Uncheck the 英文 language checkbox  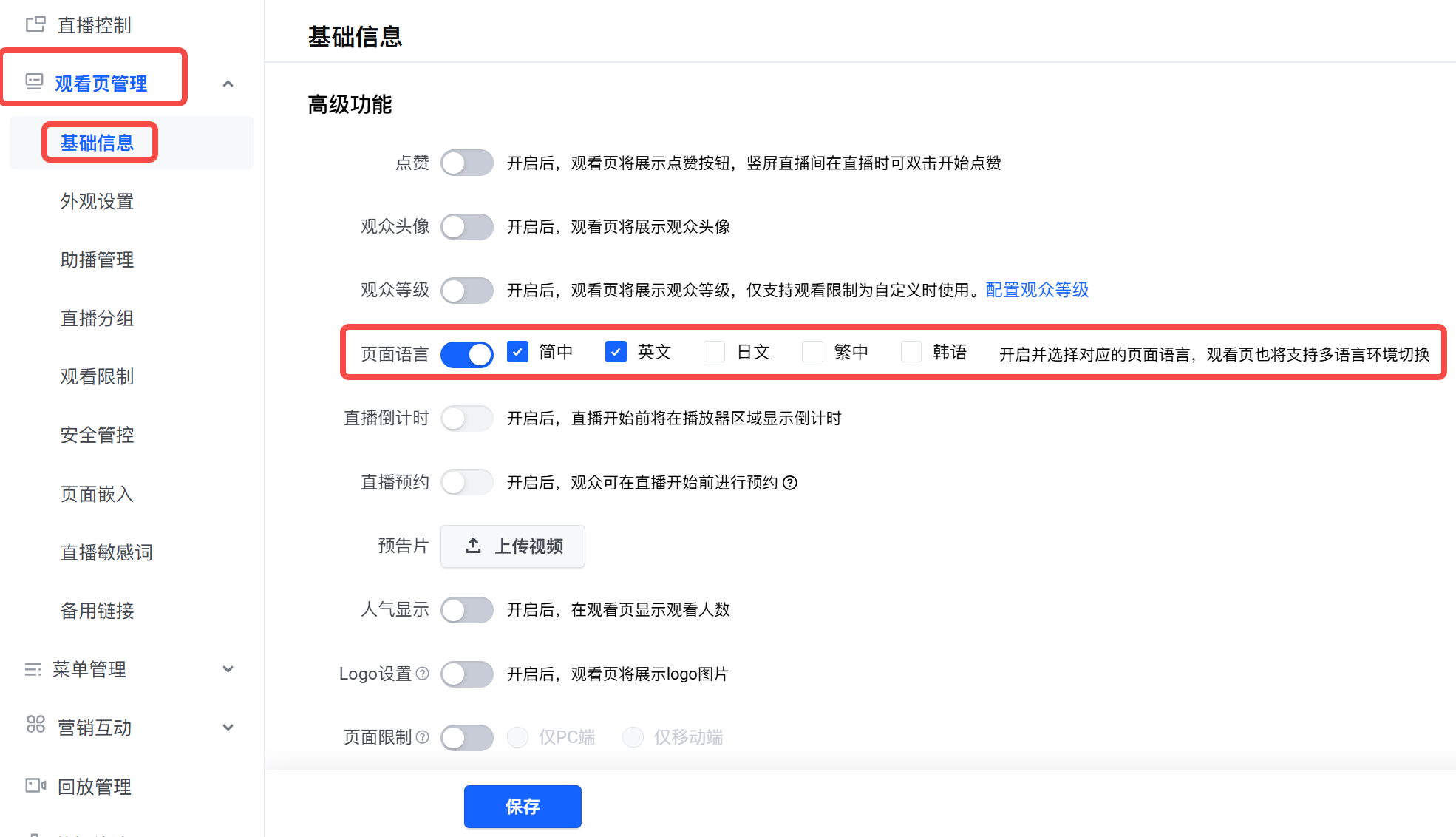click(616, 352)
